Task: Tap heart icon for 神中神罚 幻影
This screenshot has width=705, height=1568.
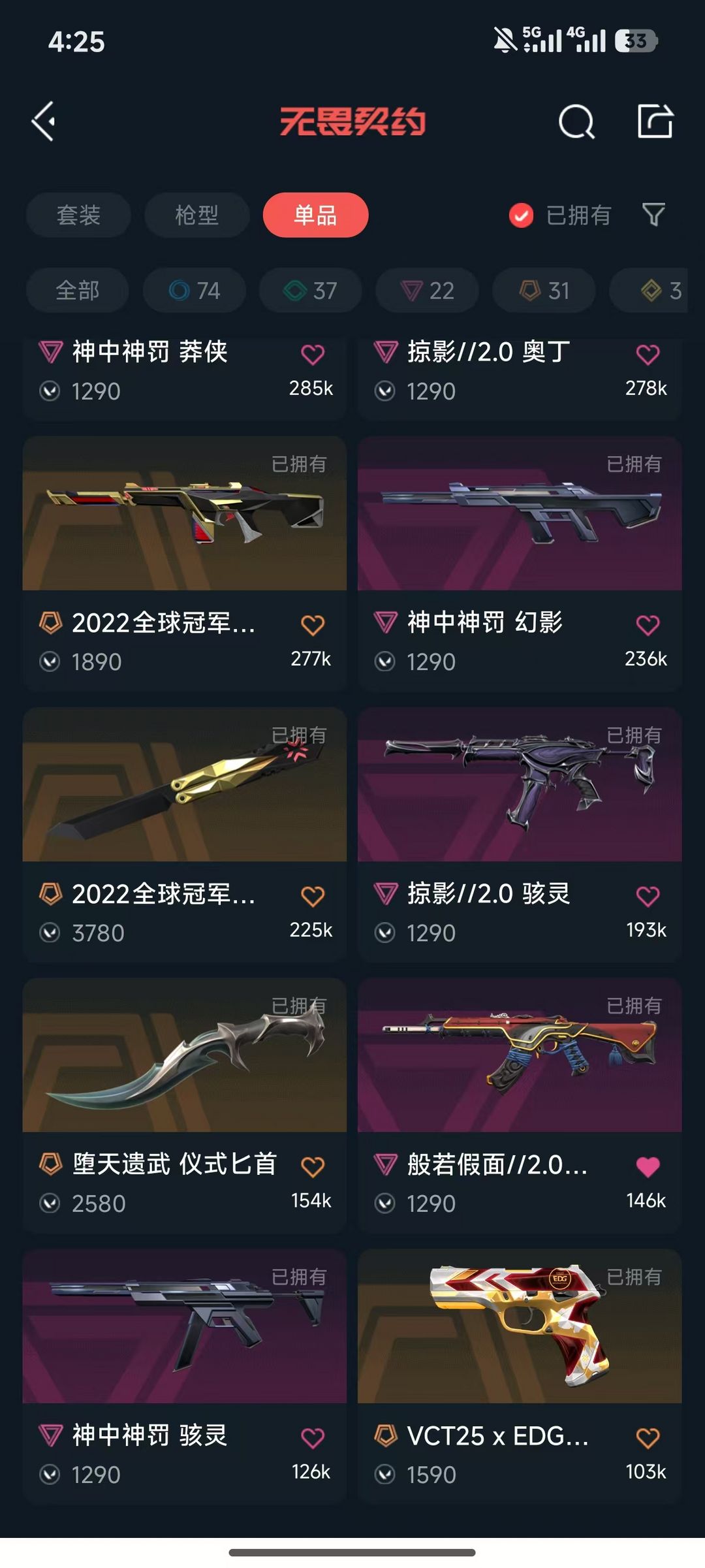Action: (x=648, y=625)
